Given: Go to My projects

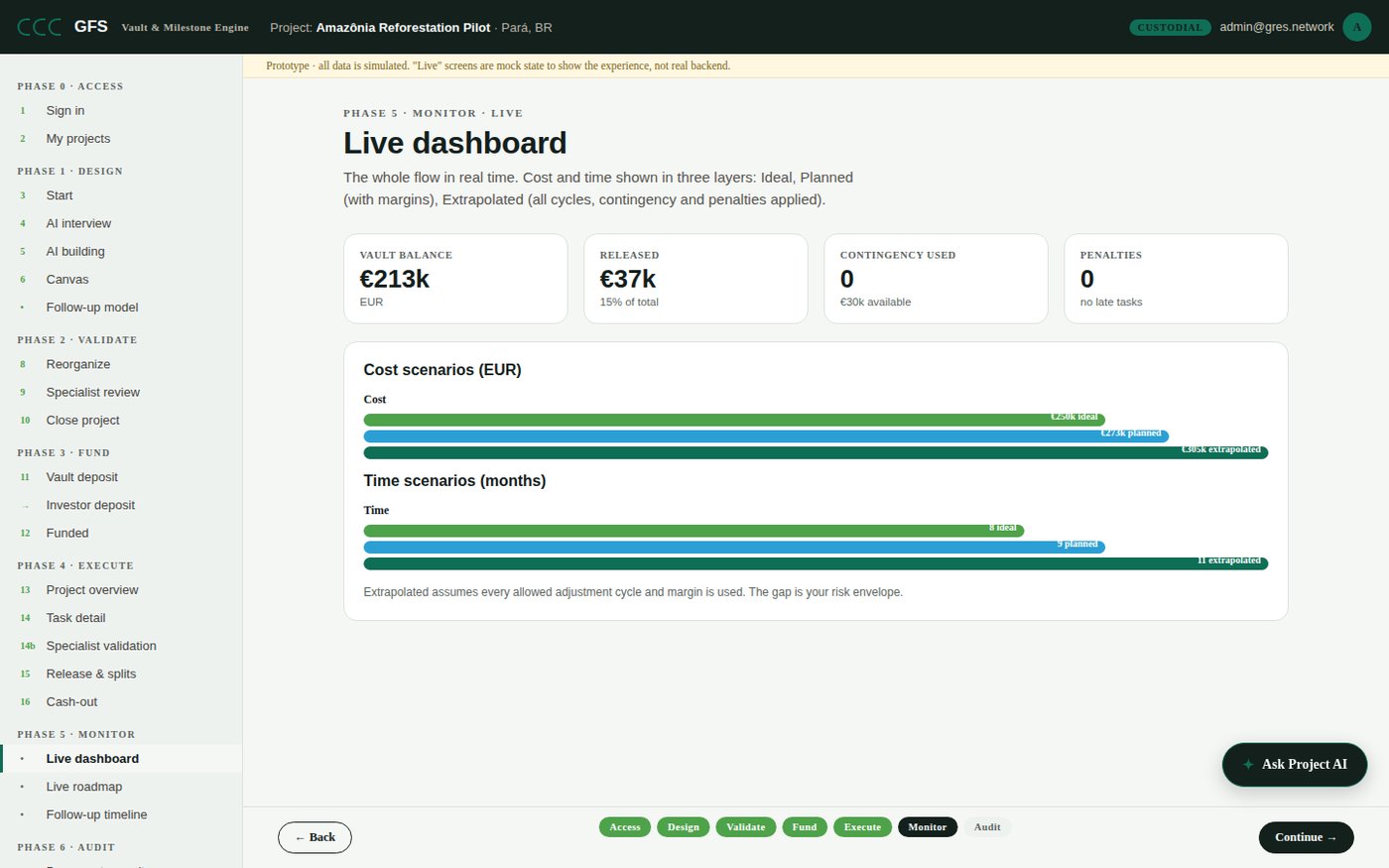Looking at the screenshot, I should 121,138.
